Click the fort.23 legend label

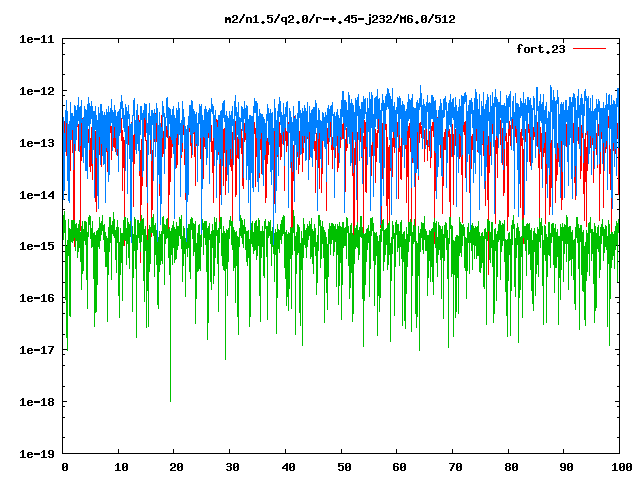541,49
